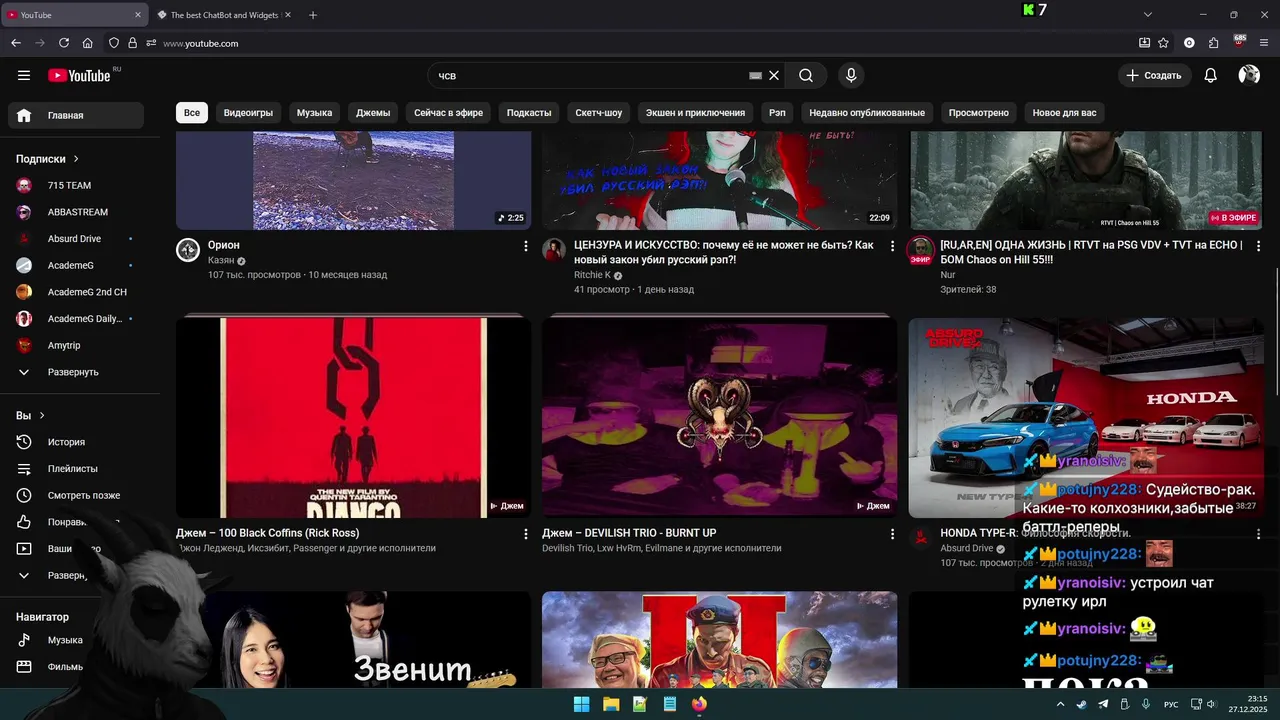Open the list all tabs dropdown
Viewport: 1280px width, 720px height.
(x=1148, y=15)
